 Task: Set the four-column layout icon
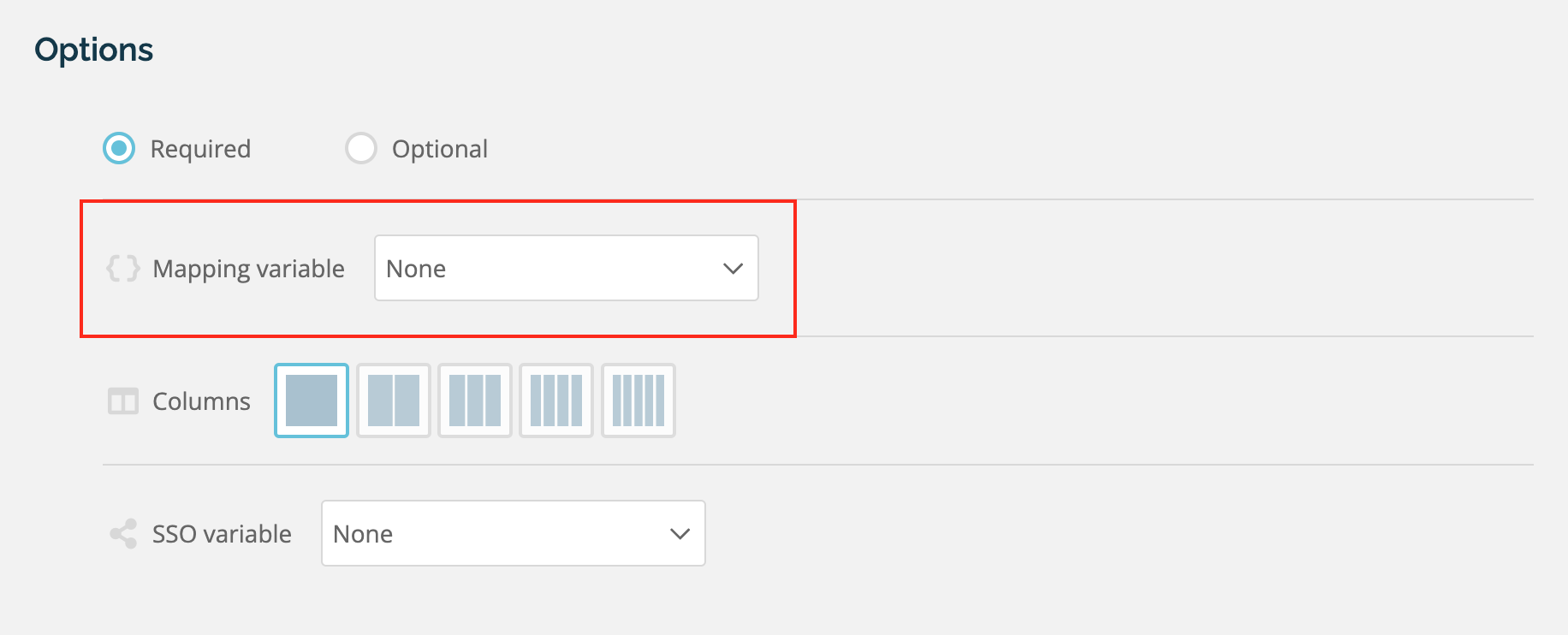point(556,401)
